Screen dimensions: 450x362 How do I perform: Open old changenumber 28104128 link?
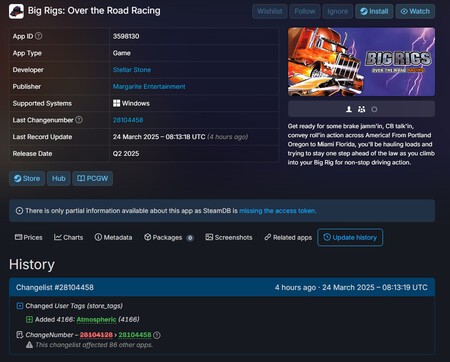click(x=96, y=335)
